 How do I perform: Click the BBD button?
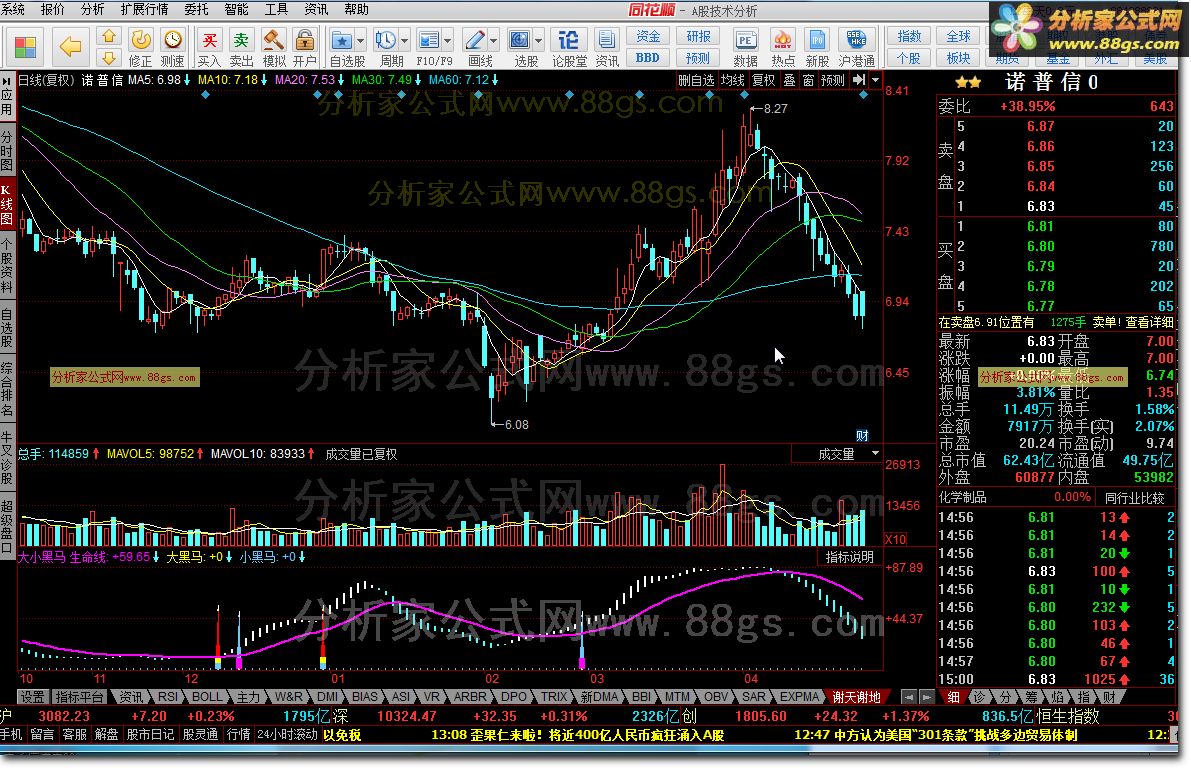[x=648, y=58]
